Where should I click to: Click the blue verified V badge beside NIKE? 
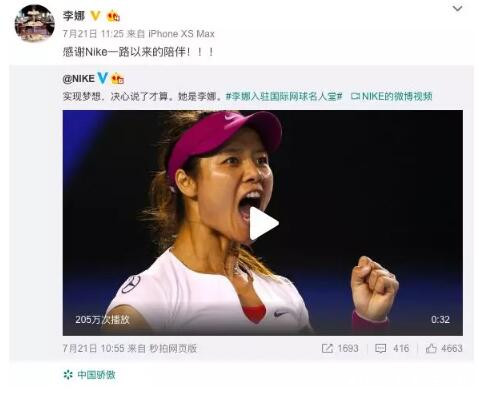(x=102, y=78)
